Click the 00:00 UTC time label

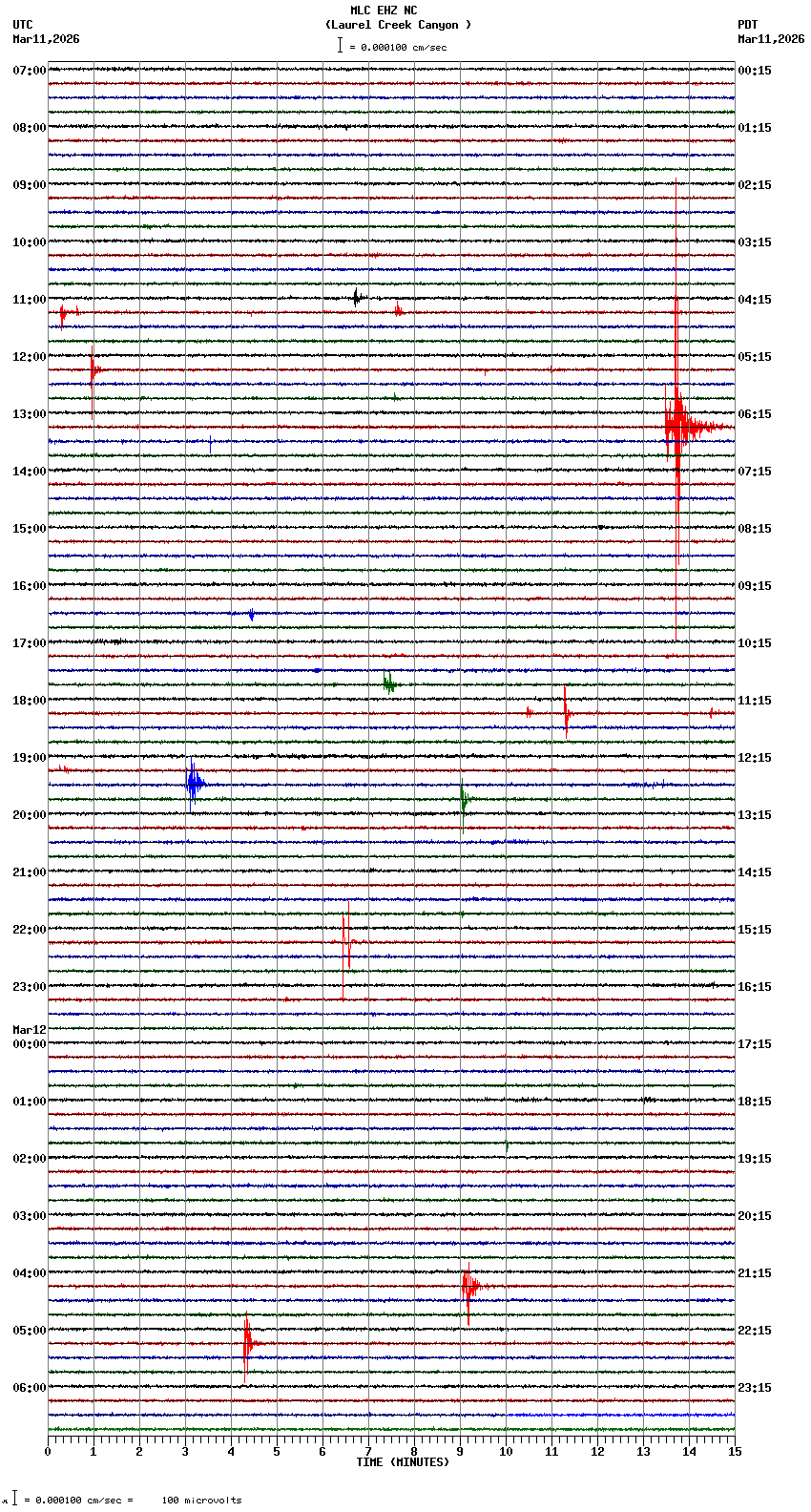pos(30,1044)
